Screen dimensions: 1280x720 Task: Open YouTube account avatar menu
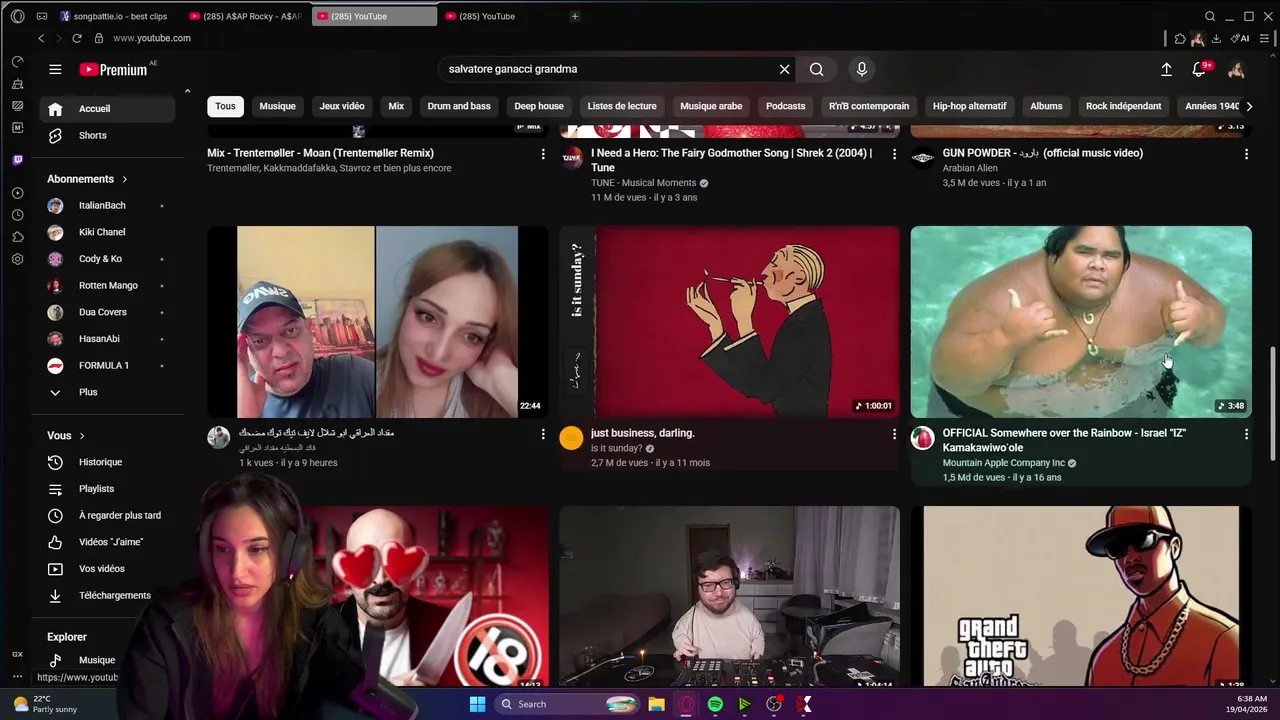pos(1236,69)
